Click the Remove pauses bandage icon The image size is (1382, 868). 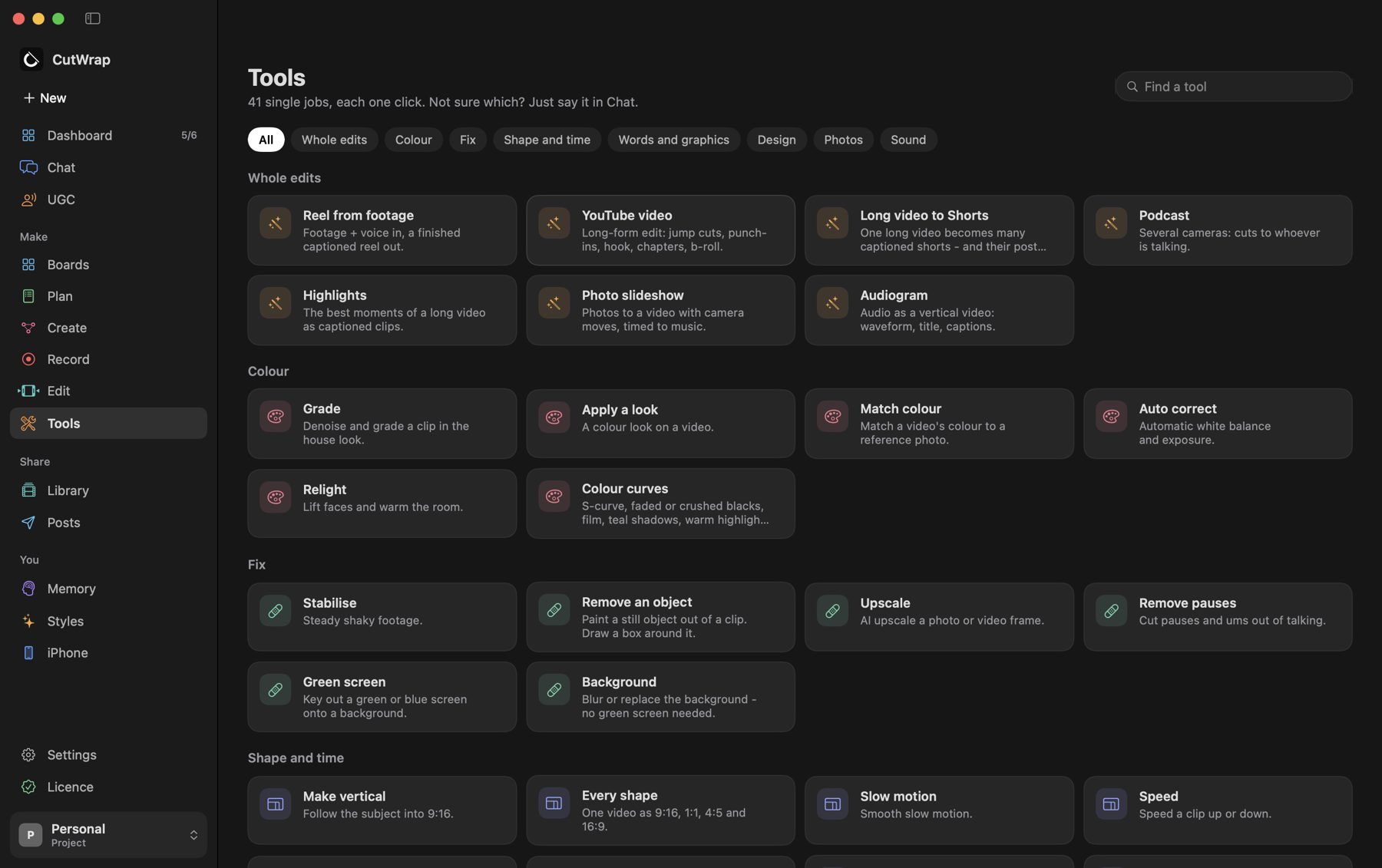coord(1111,611)
